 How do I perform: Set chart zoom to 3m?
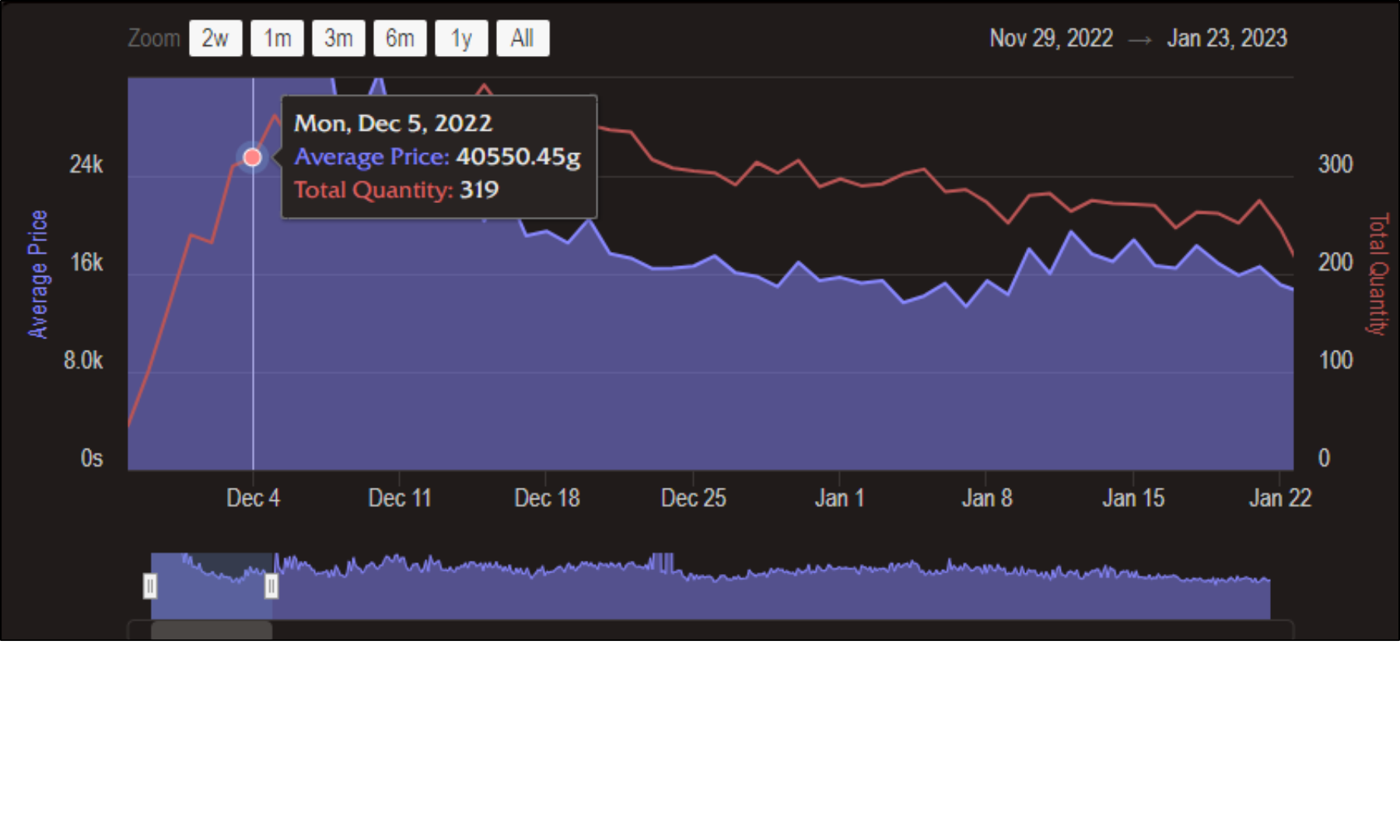pos(338,38)
